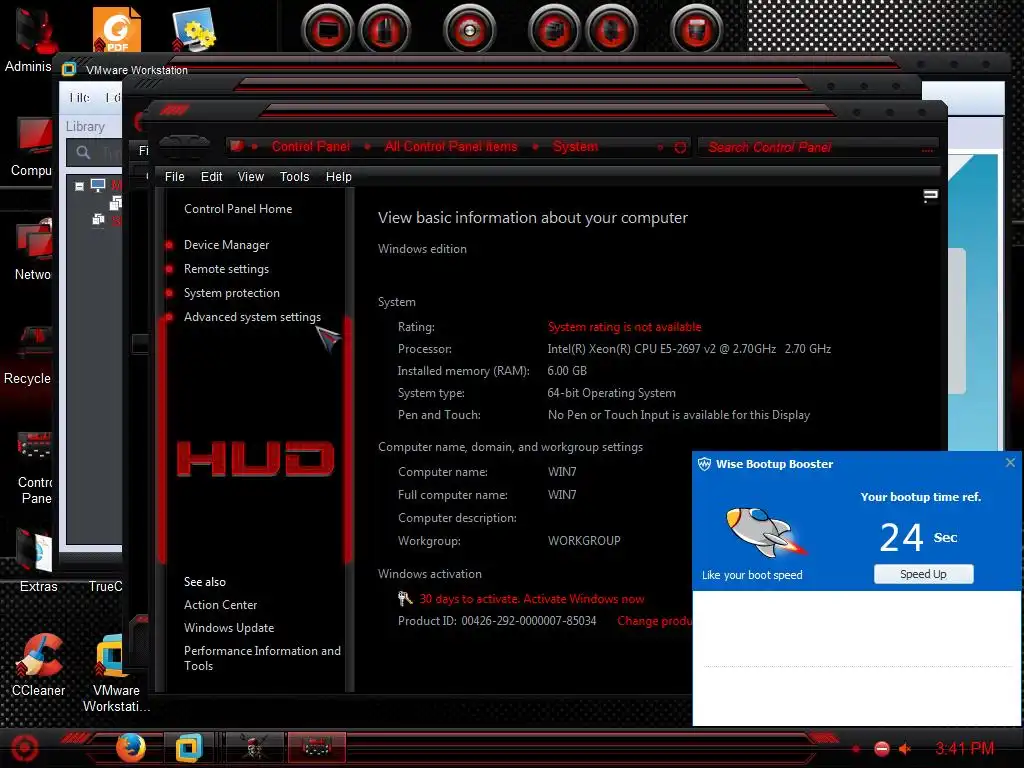Click the first round red dock button
The height and width of the screenshot is (768, 1024).
click(x=327, y=30)
